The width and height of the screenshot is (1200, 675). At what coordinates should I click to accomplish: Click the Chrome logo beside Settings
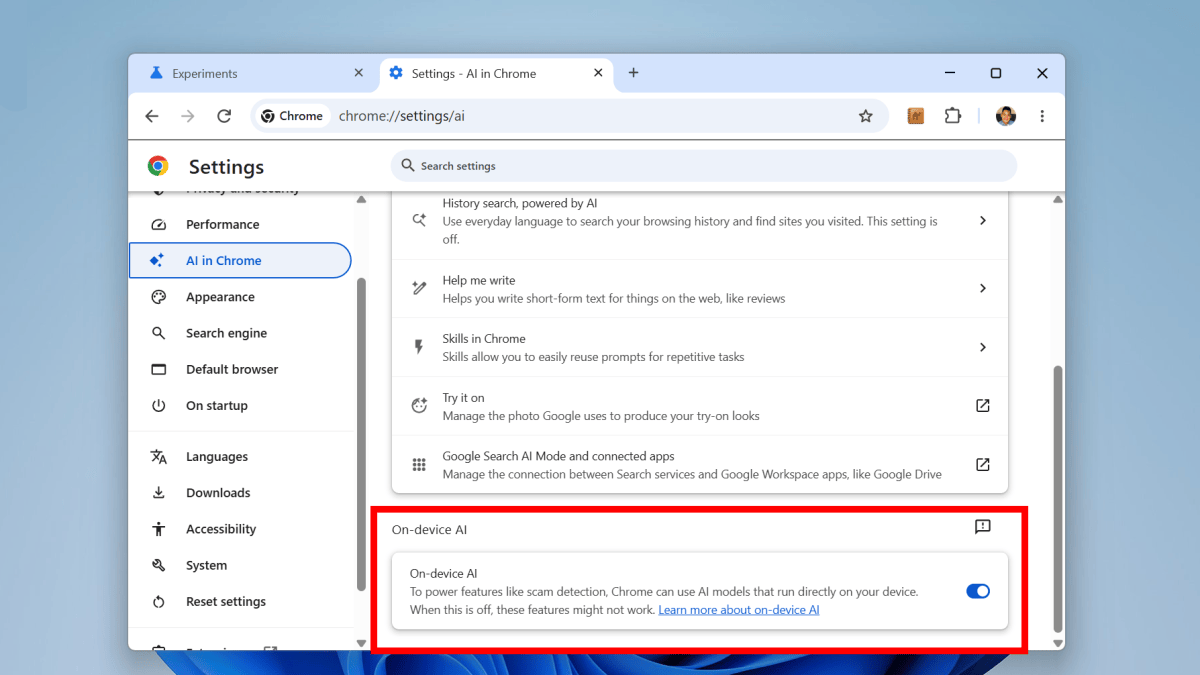158,166
